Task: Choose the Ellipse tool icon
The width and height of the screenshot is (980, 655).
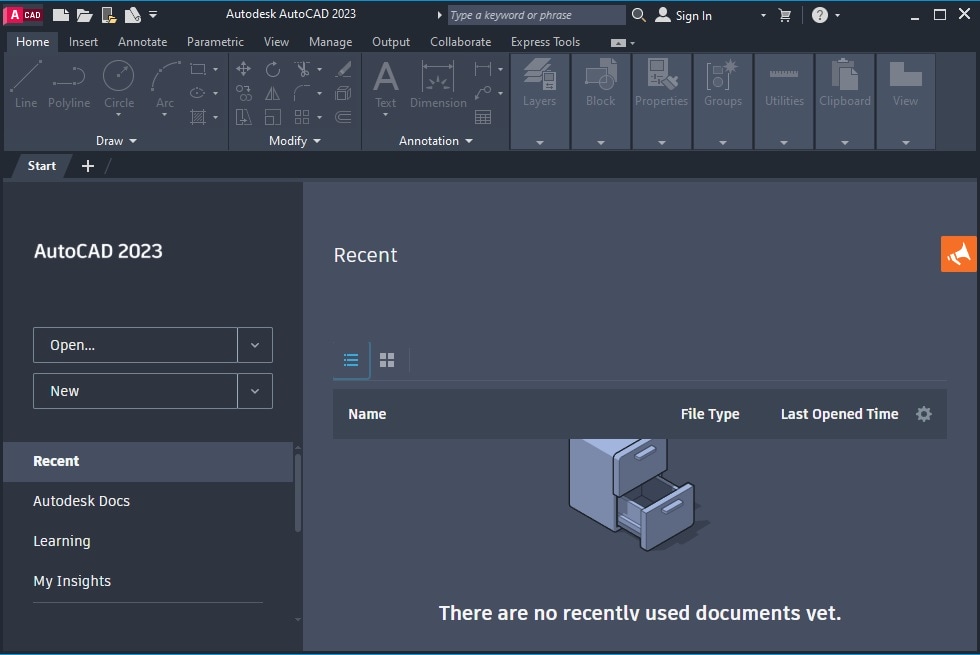Action: [198, 93]
